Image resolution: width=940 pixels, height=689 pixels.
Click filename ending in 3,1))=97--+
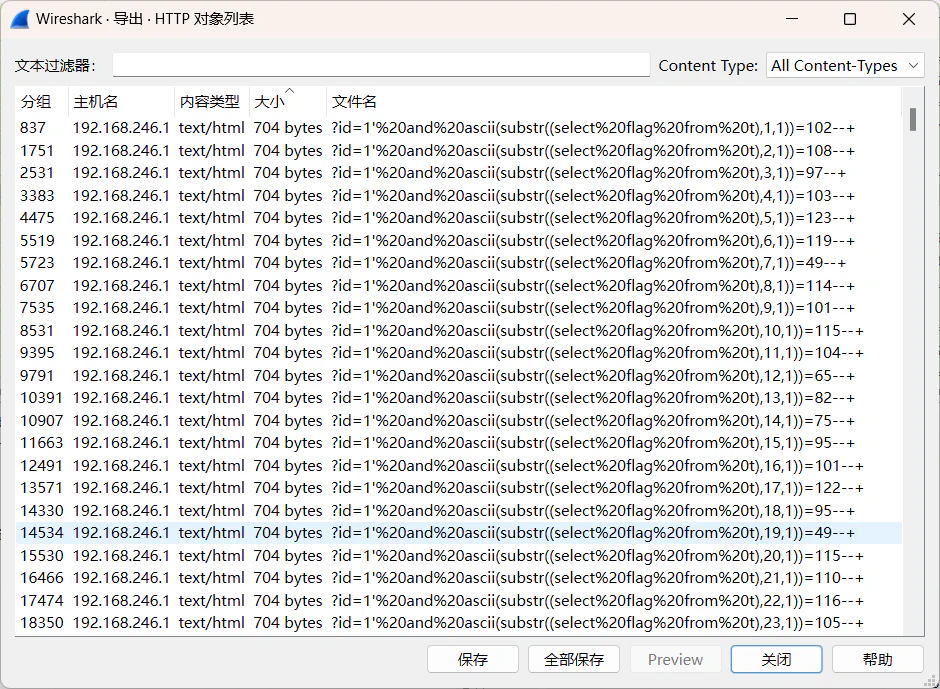[x=589, y=173]
